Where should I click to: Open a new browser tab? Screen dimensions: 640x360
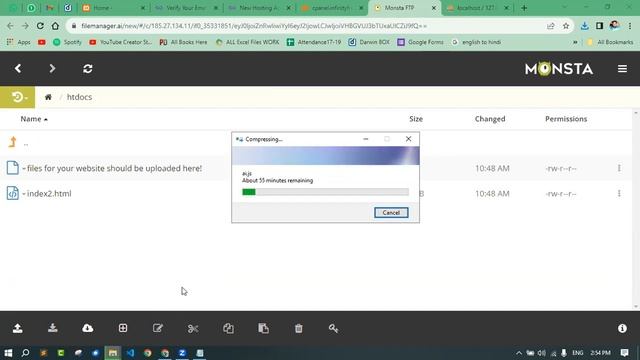point(524,8)
